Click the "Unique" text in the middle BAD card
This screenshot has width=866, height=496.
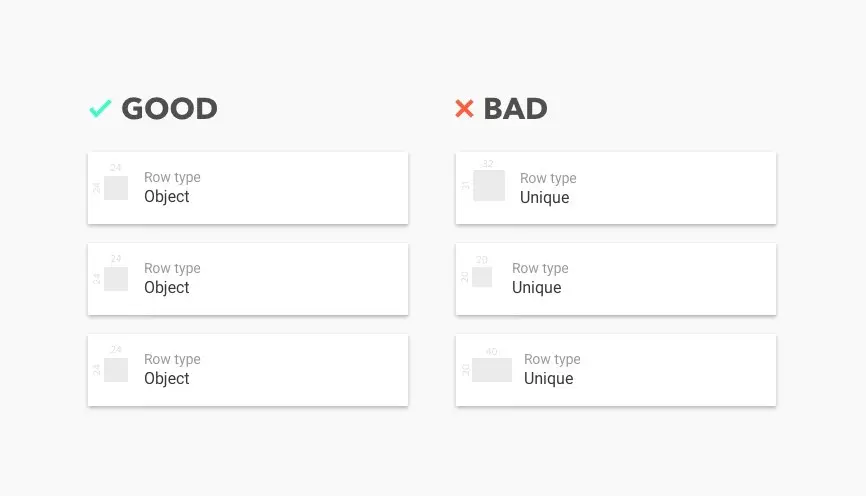[x=537, y=288]
